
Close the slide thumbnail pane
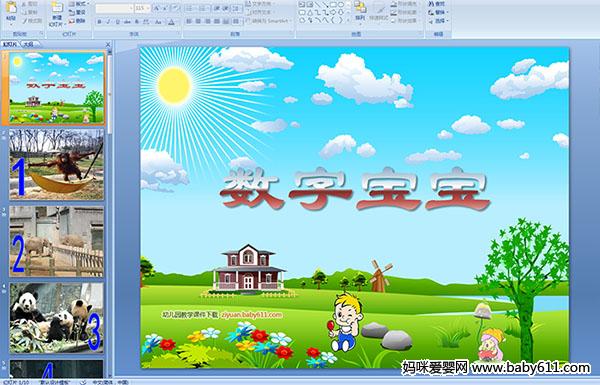(108, 44)
